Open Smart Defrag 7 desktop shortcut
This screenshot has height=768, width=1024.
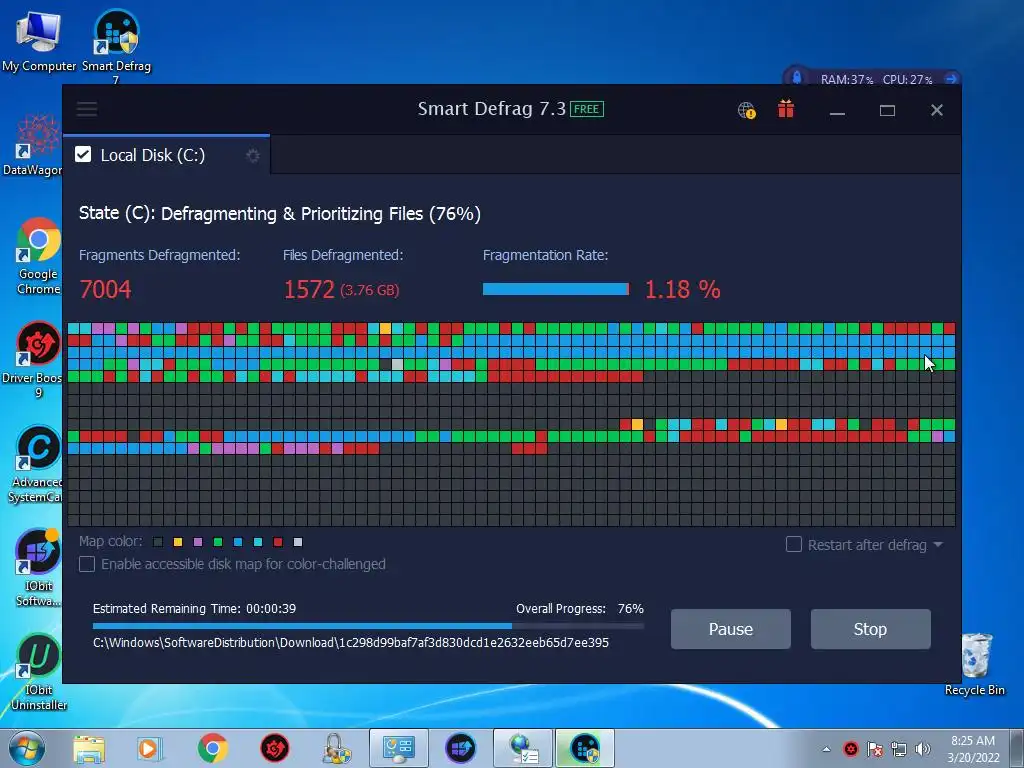click(x=116, y=44)
